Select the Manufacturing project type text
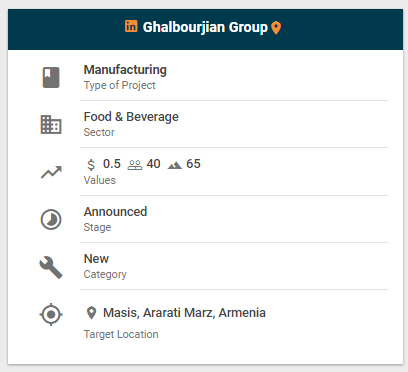 [x=125, y=70]
